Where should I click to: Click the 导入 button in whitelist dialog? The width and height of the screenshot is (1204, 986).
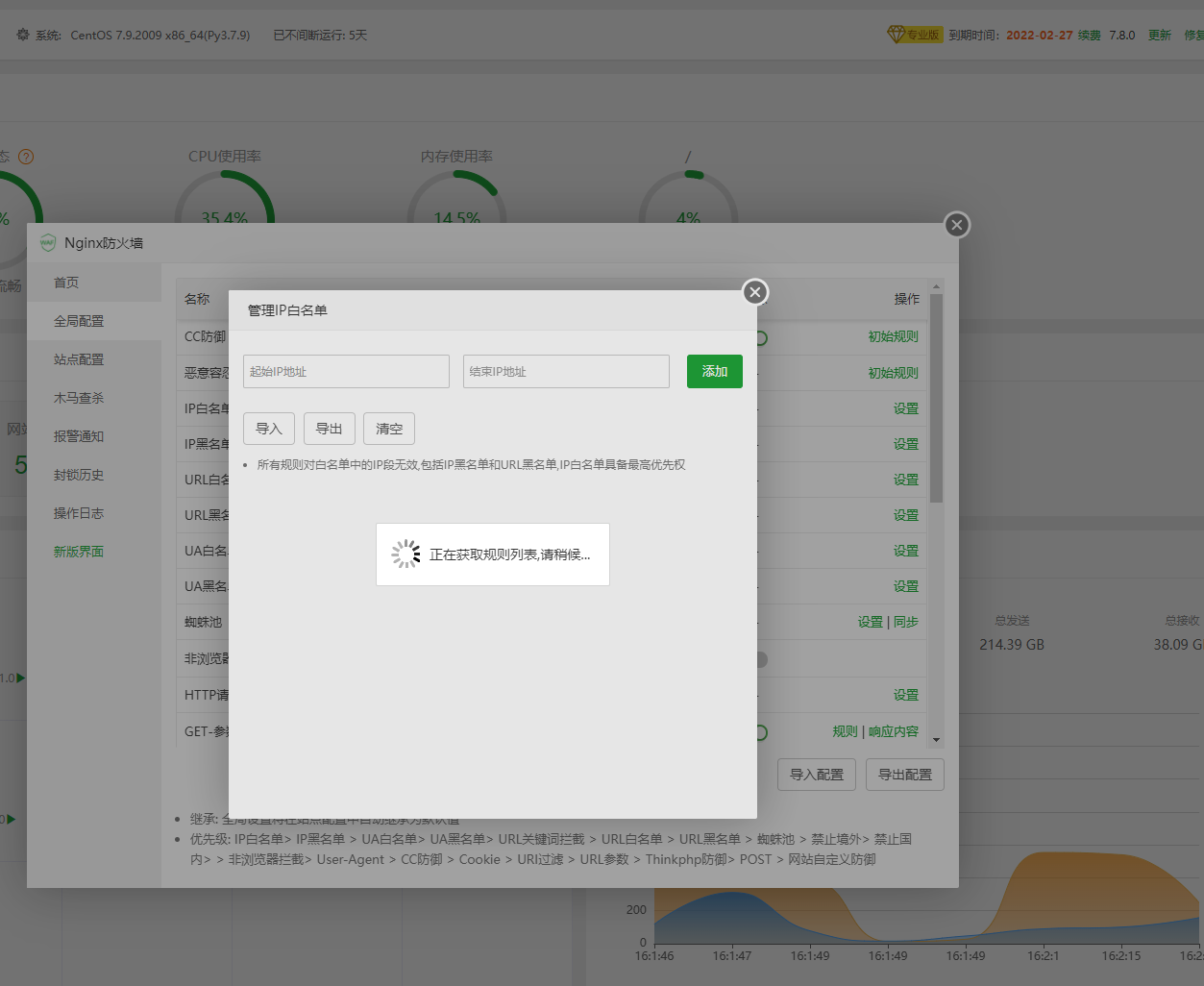coord(269,429)
